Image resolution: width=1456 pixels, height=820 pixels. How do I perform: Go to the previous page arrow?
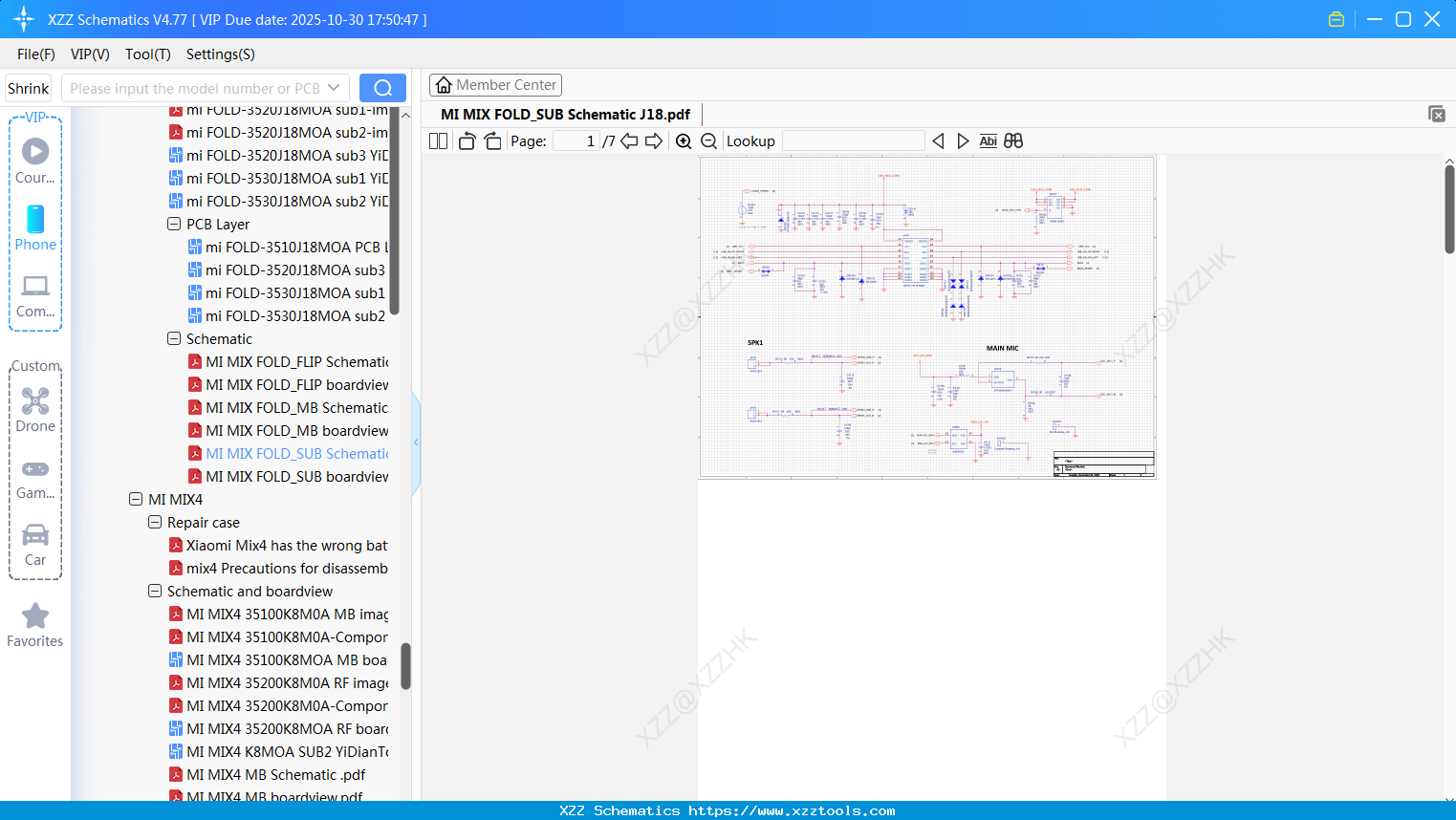pyautogui.click(x=629, y=141)
